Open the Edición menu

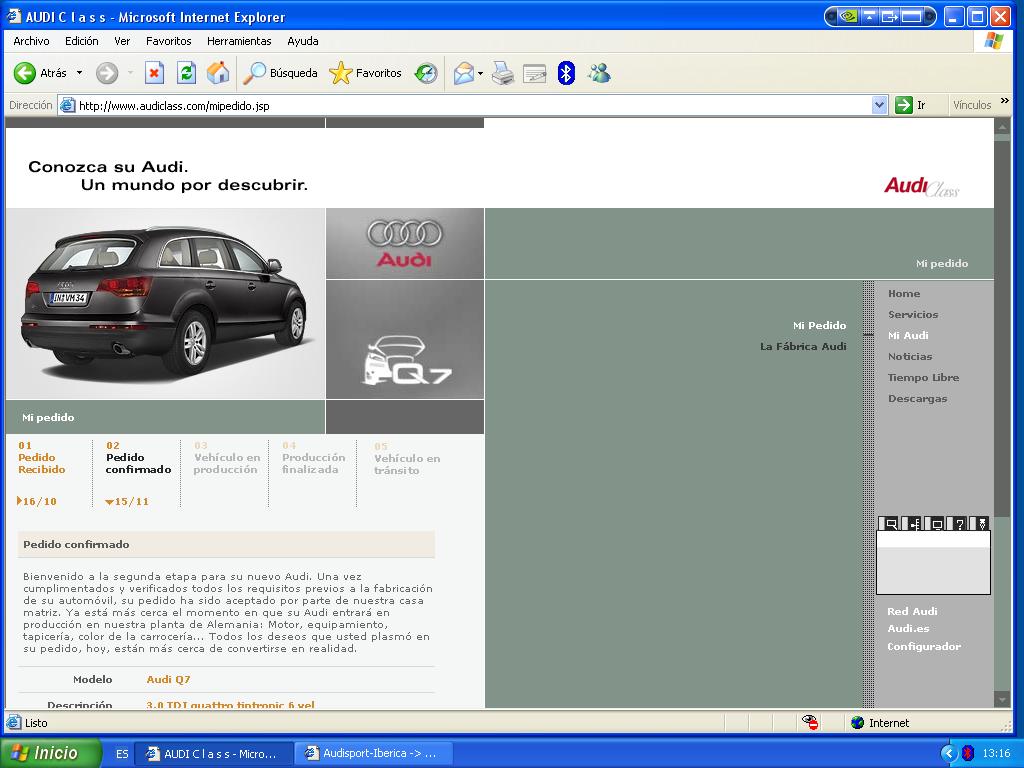(82, 41)
